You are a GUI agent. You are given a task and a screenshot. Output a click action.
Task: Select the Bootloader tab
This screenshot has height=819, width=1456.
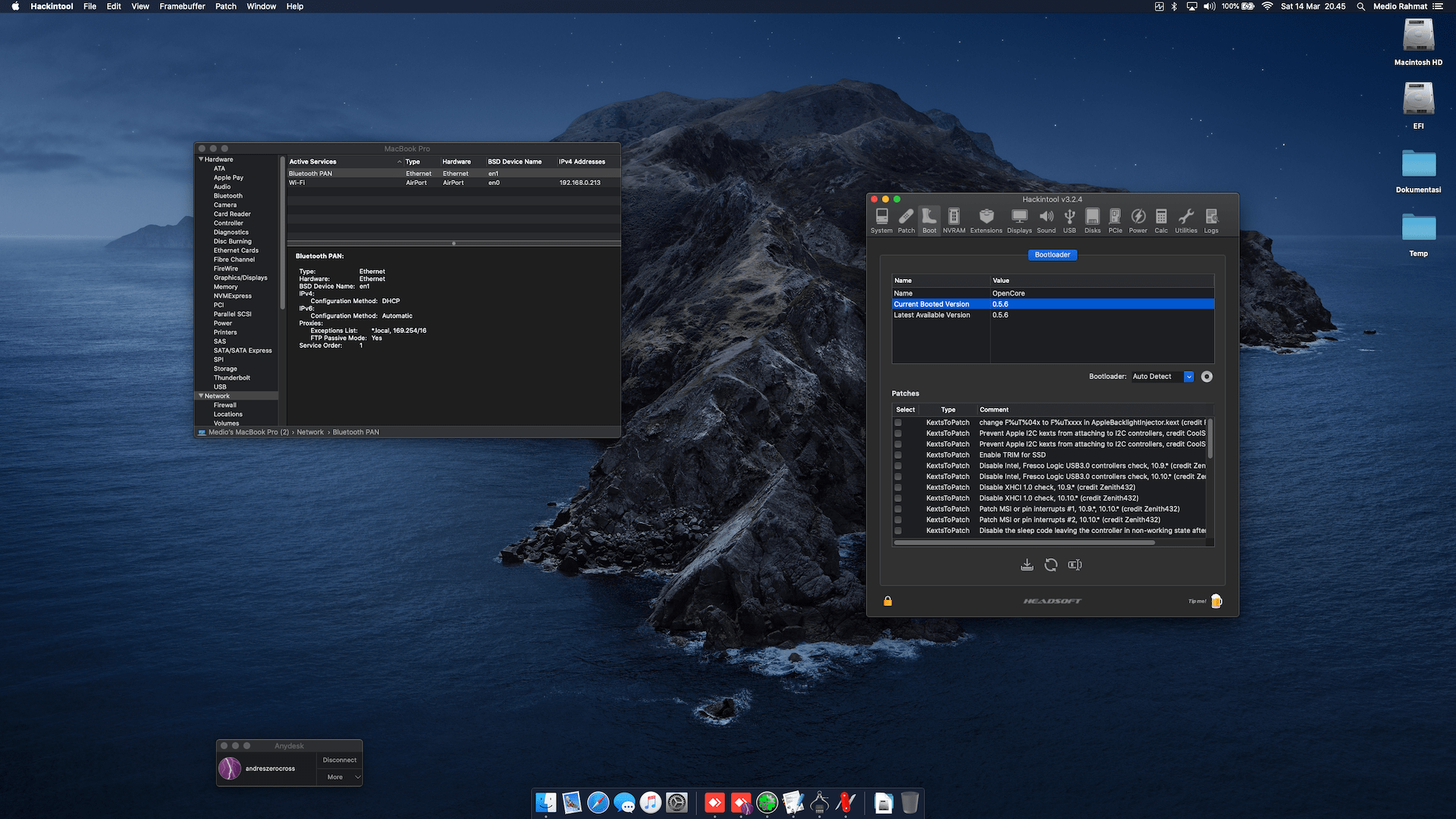point(1053,255)
